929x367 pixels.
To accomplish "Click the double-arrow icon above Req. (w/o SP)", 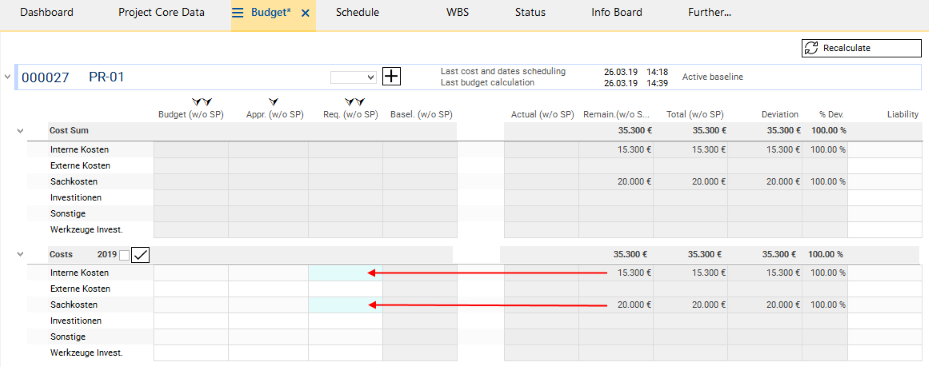I will click(354, 103).
